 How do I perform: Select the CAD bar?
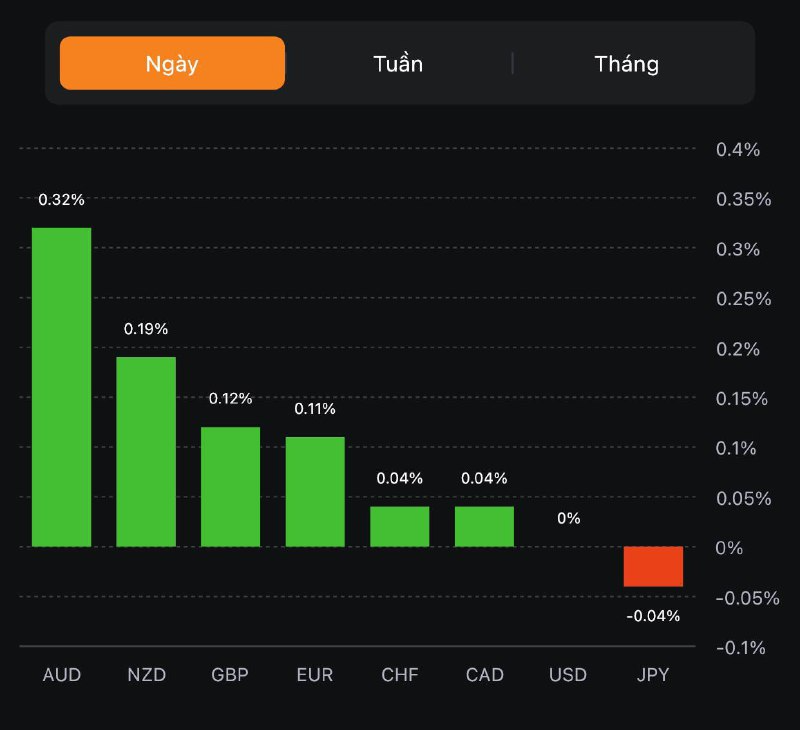484,526
